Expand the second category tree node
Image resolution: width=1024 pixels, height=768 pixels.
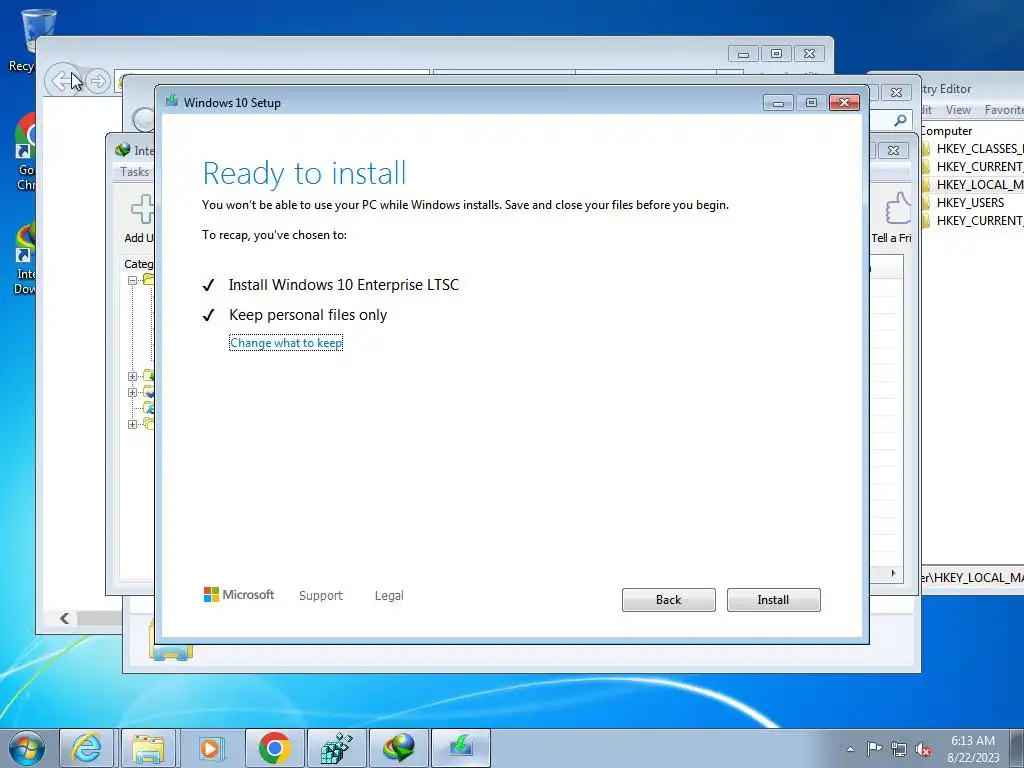[133, 376]
